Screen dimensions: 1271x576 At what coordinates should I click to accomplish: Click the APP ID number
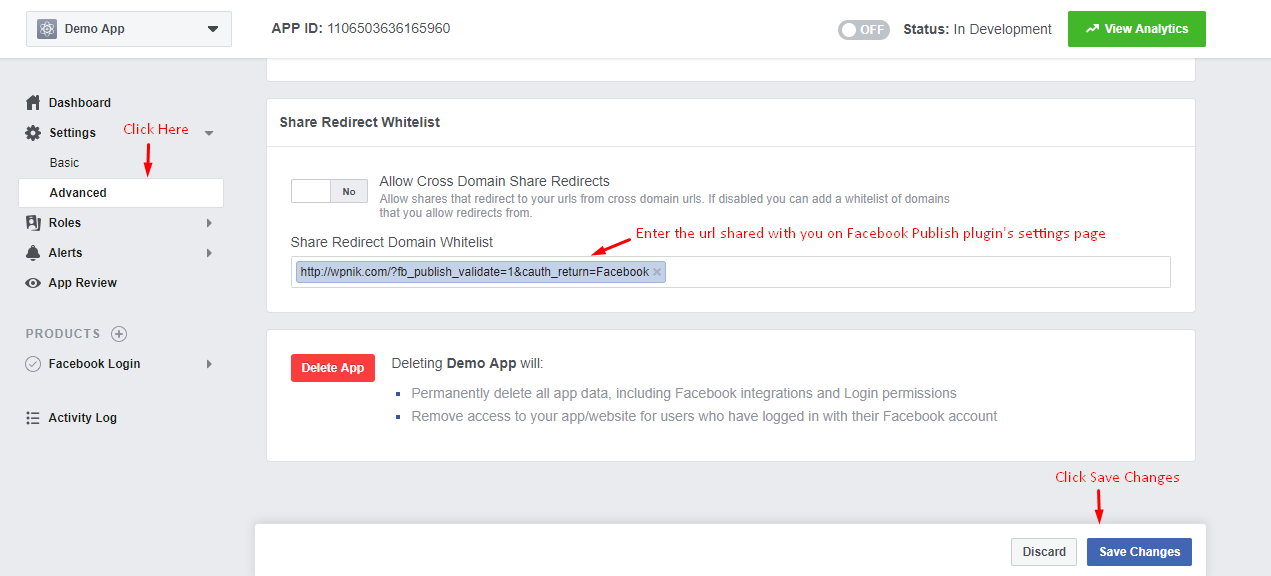pos(389,29)
